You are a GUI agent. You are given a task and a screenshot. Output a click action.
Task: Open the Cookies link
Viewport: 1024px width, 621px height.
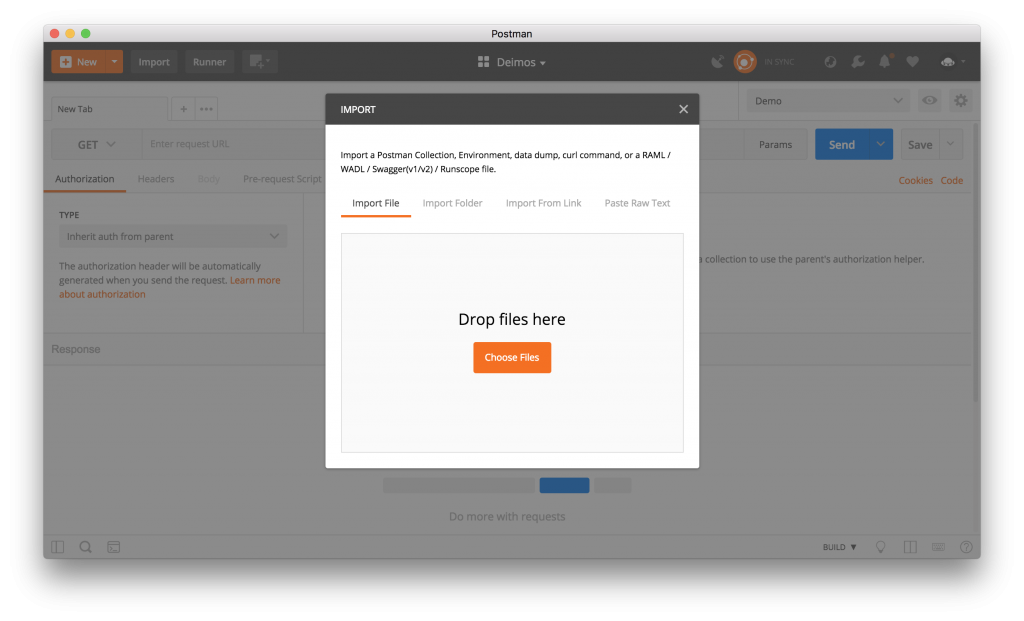click(915, 180)
